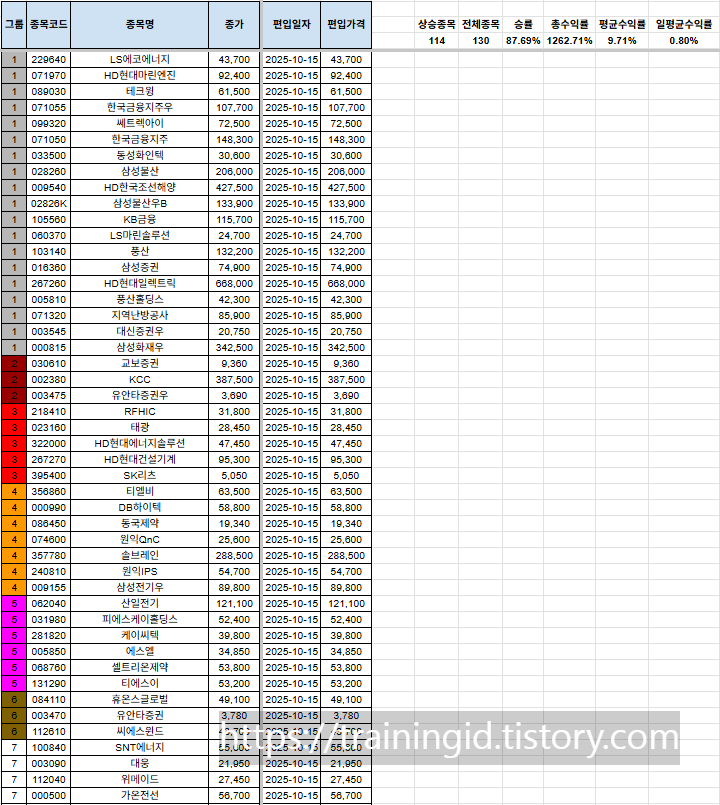
Task: Select stock code 071050
Action: pos(48,140)
